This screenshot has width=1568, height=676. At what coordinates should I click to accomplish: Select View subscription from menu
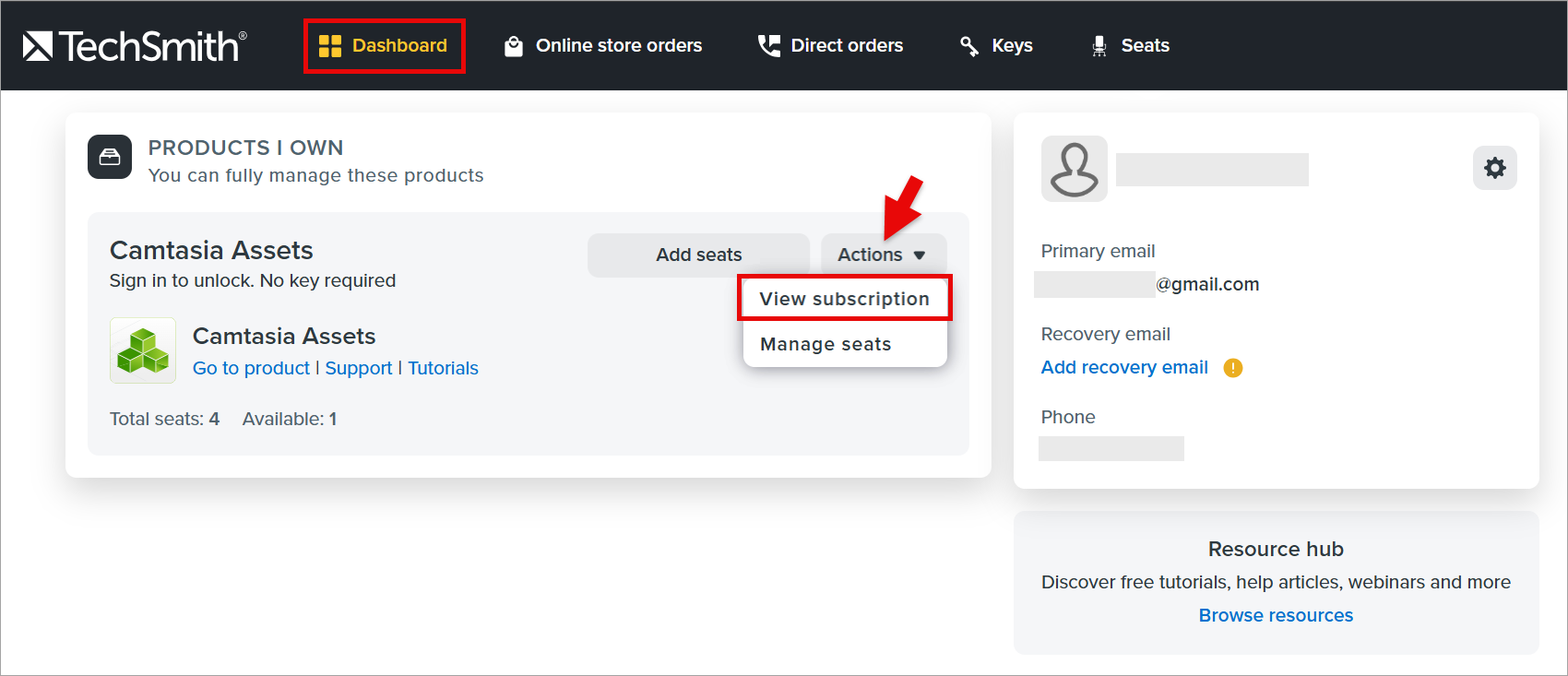[x=845, y=299]
